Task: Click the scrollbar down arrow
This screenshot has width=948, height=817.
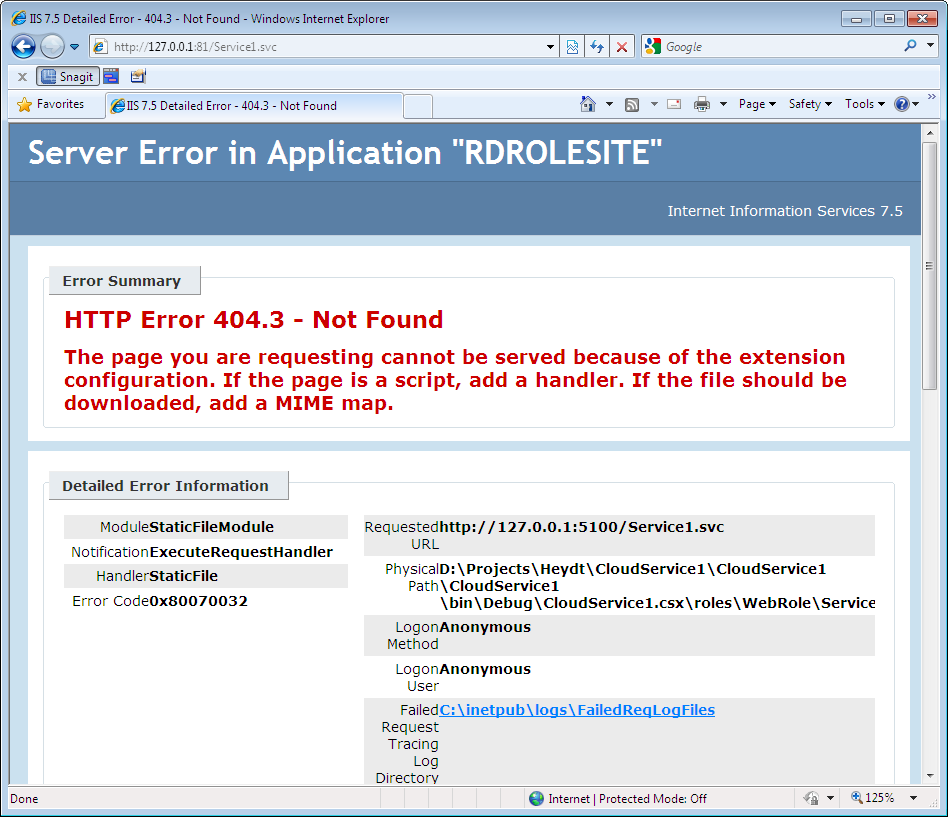Action: click(929, 776)
